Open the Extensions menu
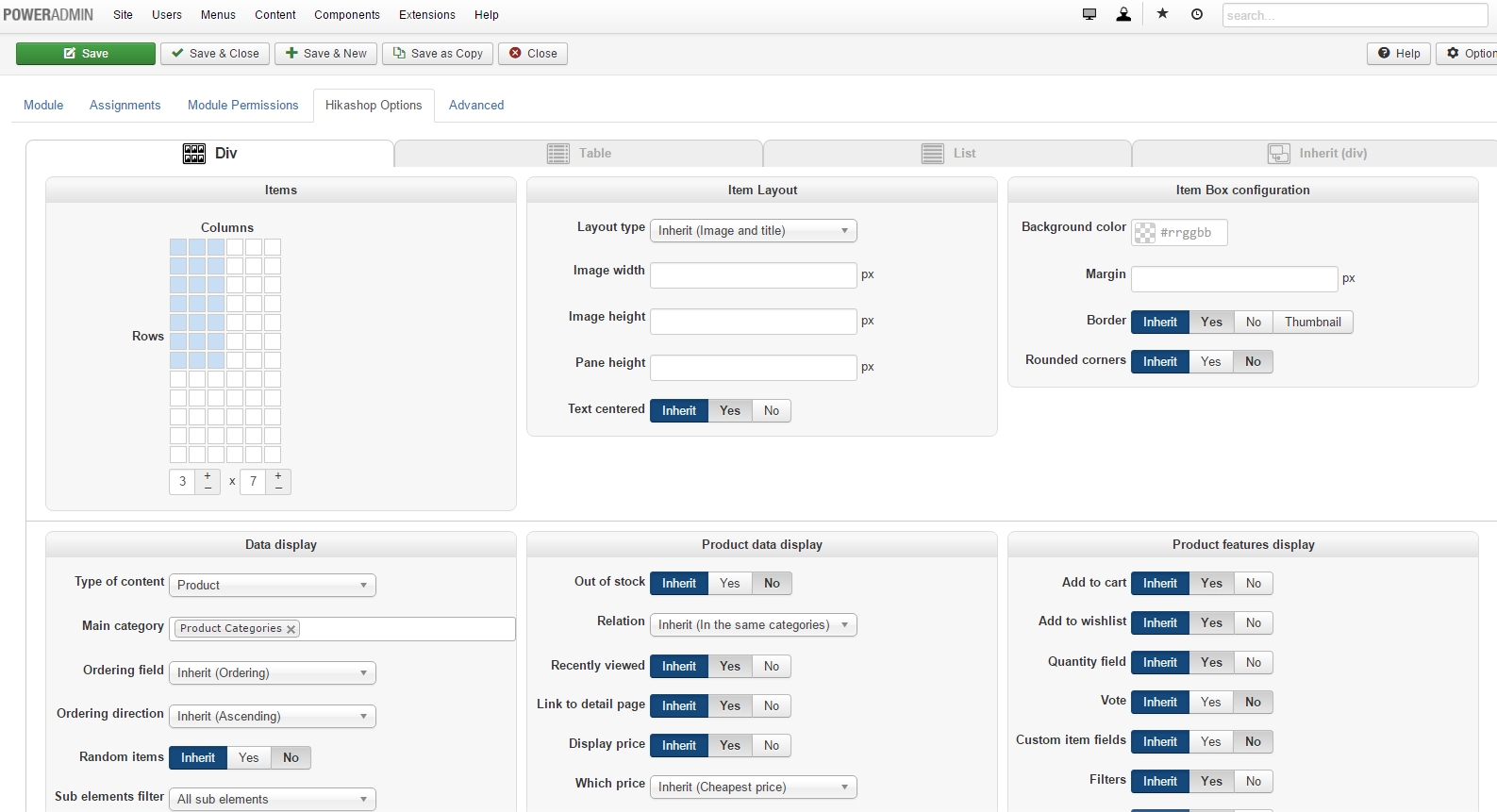Screen dimensions: 1497x812 click(x=426, y=15)
